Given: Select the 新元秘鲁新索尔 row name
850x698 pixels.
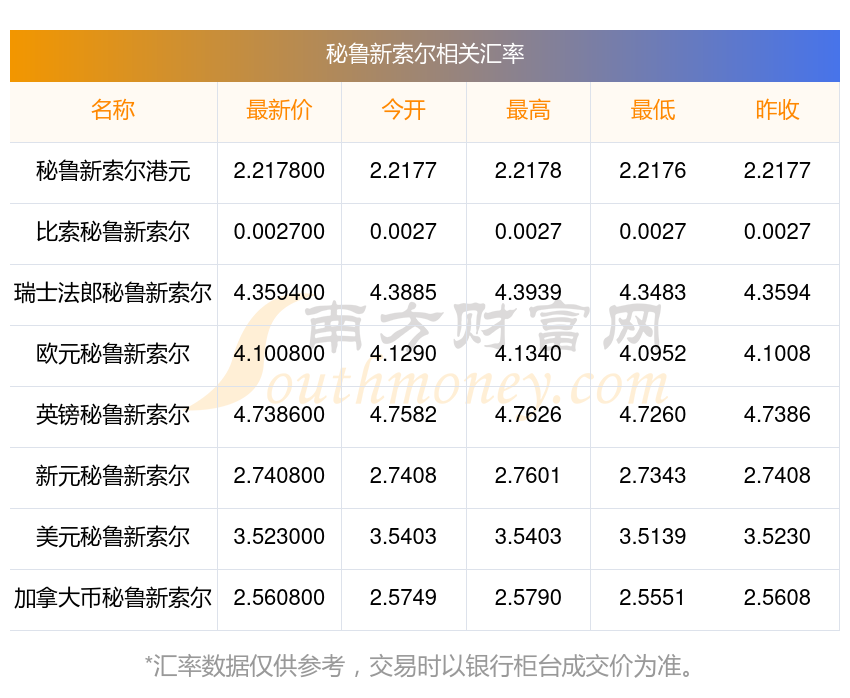Looking at the screenshot, I should click(113, 476).
